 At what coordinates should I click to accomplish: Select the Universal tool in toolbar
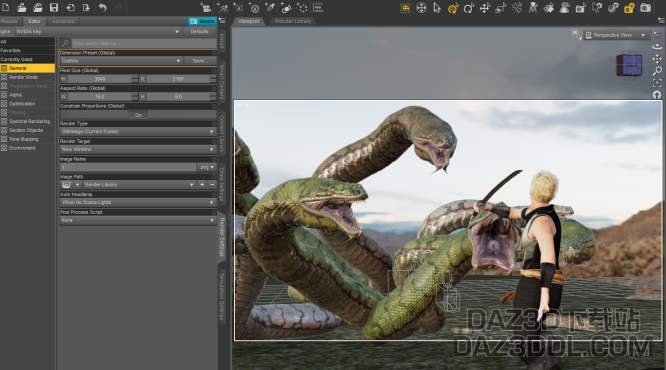pyautogui.click(x=421, y=8)
